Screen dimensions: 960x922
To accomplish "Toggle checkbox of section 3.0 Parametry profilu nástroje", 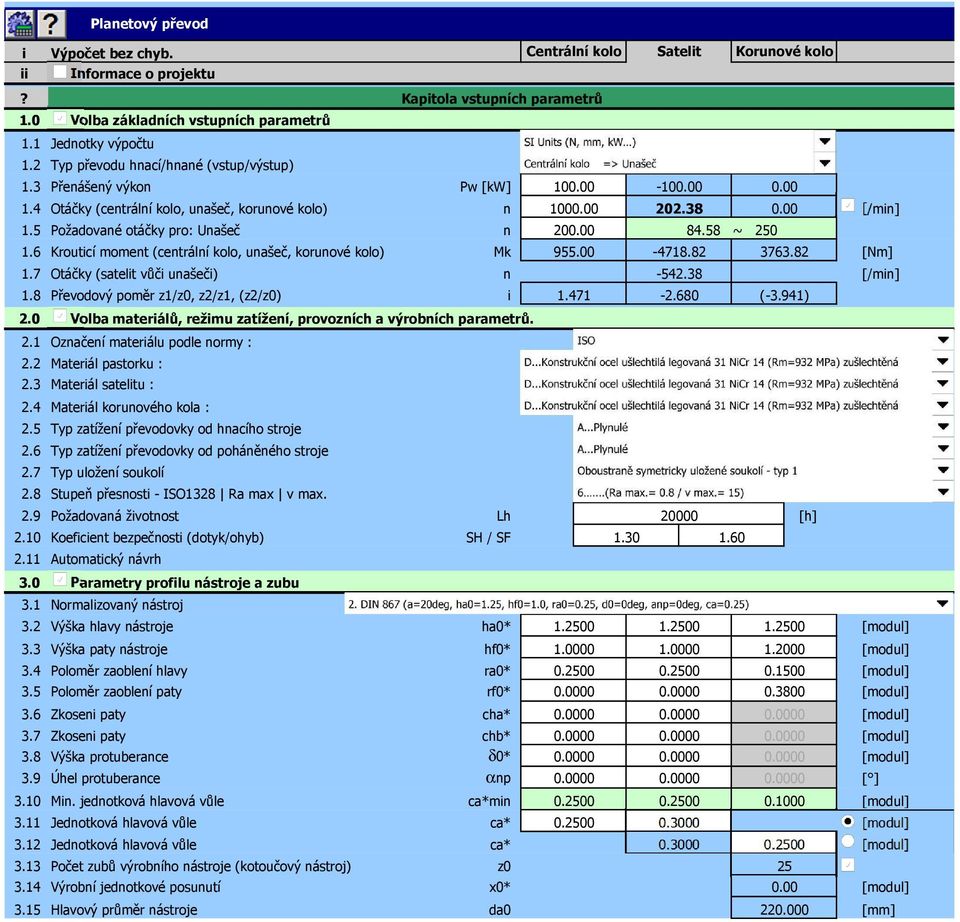I will (x=59, y=579).
